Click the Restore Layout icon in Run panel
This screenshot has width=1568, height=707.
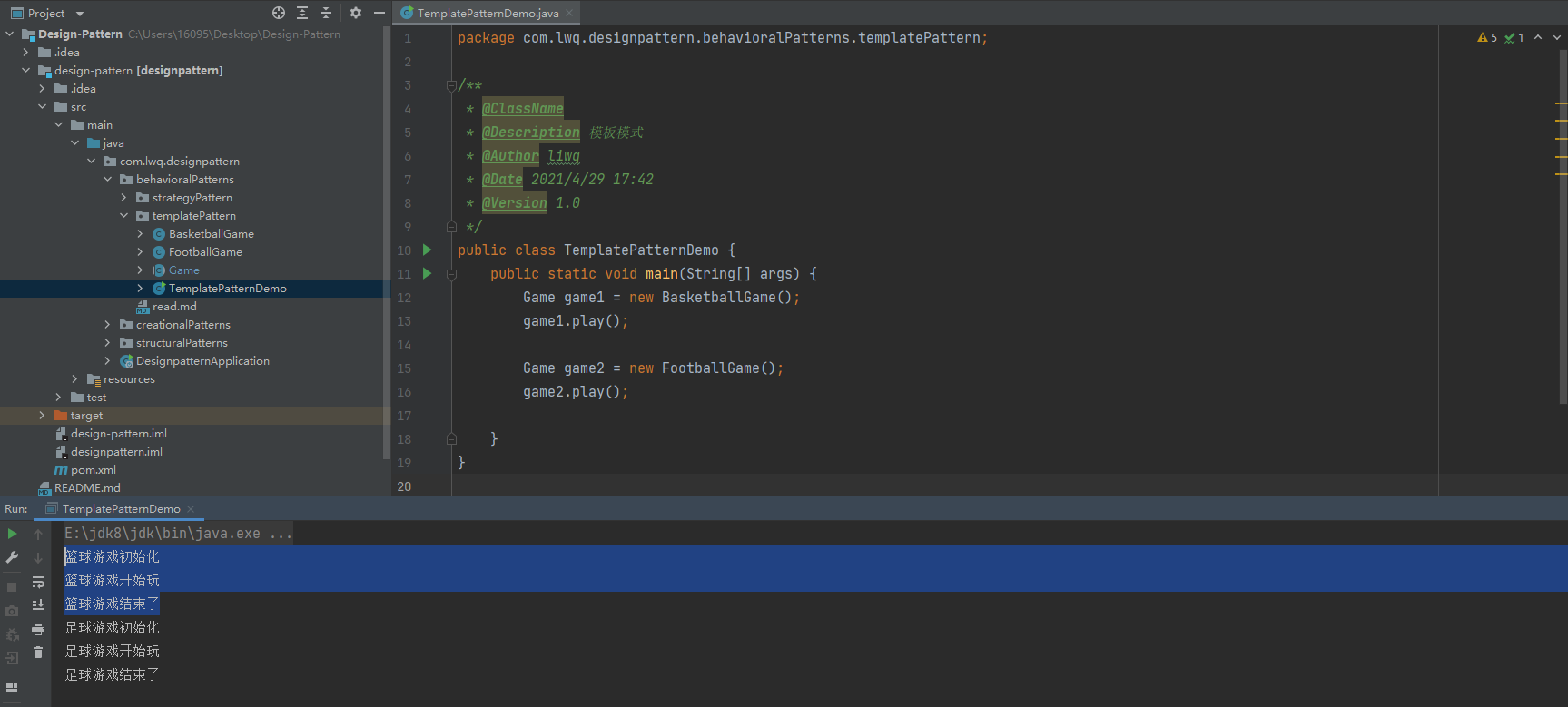pos(12,688)
